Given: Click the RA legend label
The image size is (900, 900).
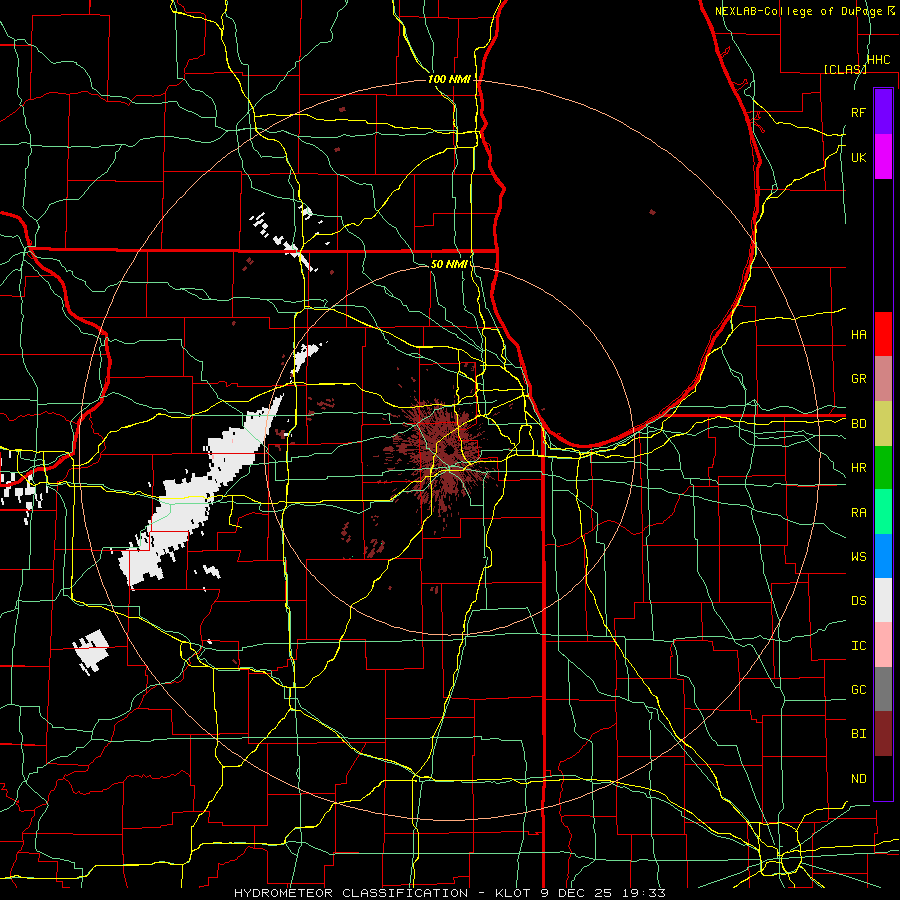Looking at the screenshot, I should click(x=859, y=513).
